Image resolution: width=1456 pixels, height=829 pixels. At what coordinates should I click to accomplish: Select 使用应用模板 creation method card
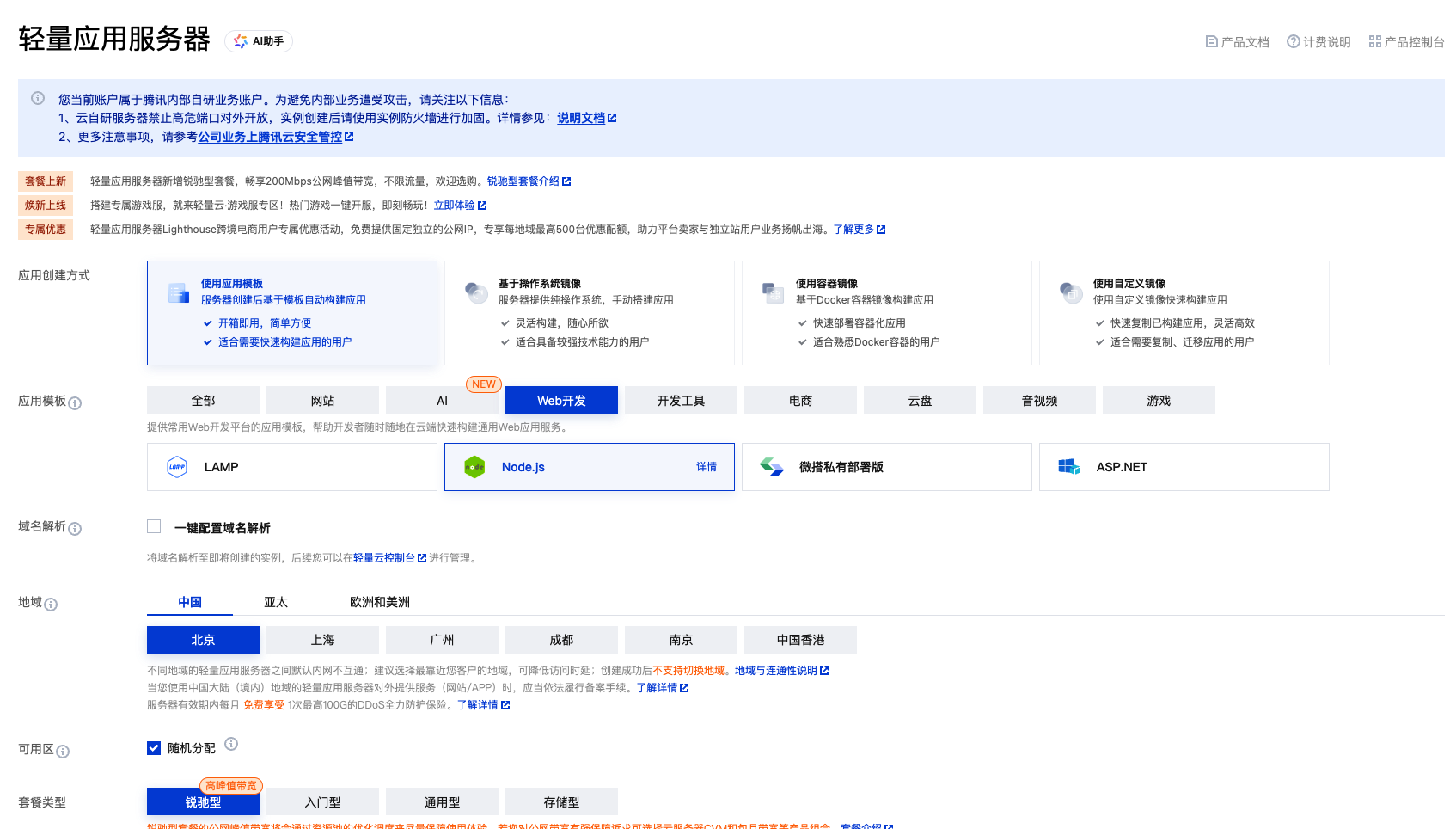coord(292,313)
